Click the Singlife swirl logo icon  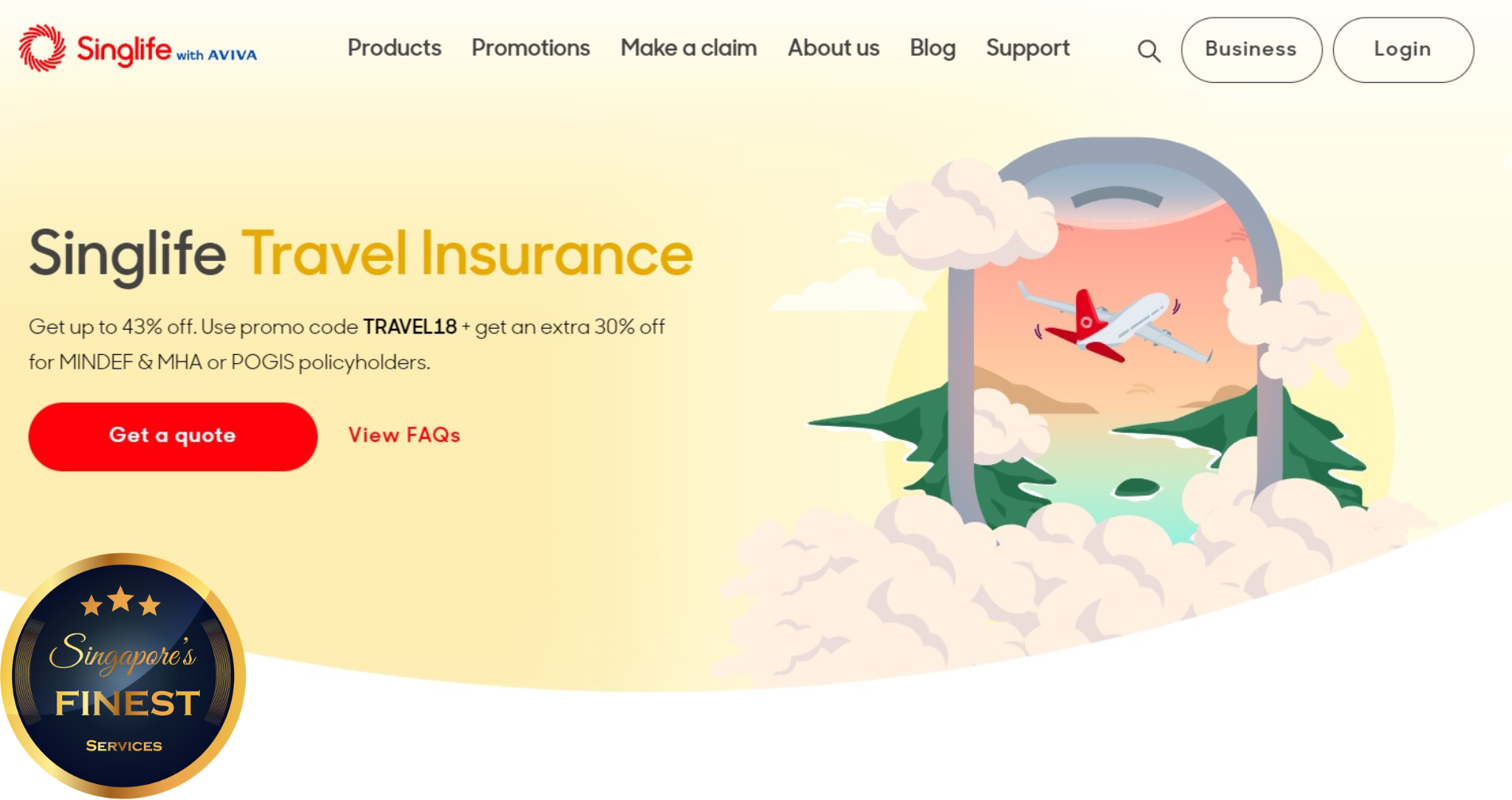tap(42, 48)
